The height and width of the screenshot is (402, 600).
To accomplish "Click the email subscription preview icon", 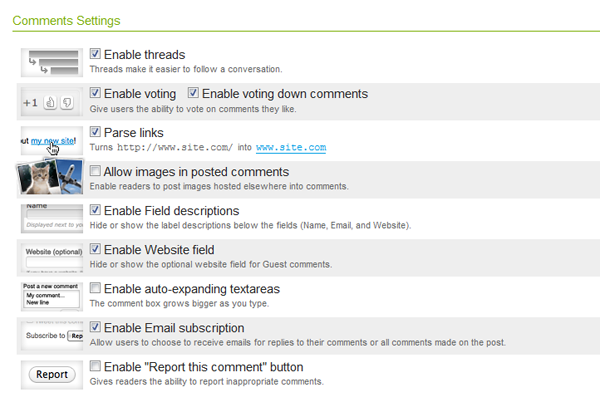I will coord(52,335).
